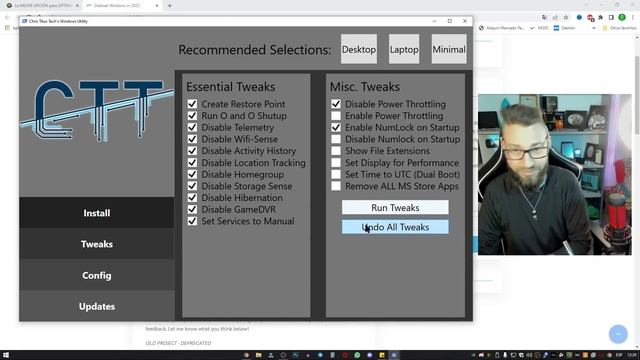
Task: Uncheck Disable Location Tracking
Action: coord(192,162)
